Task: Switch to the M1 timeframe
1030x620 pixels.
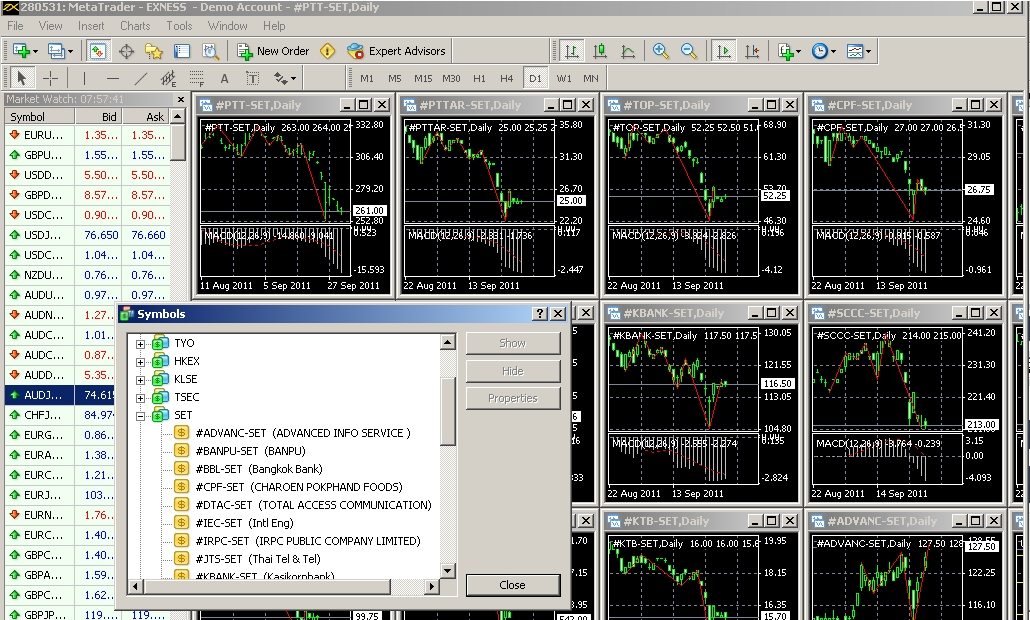Action: (367, 78)
